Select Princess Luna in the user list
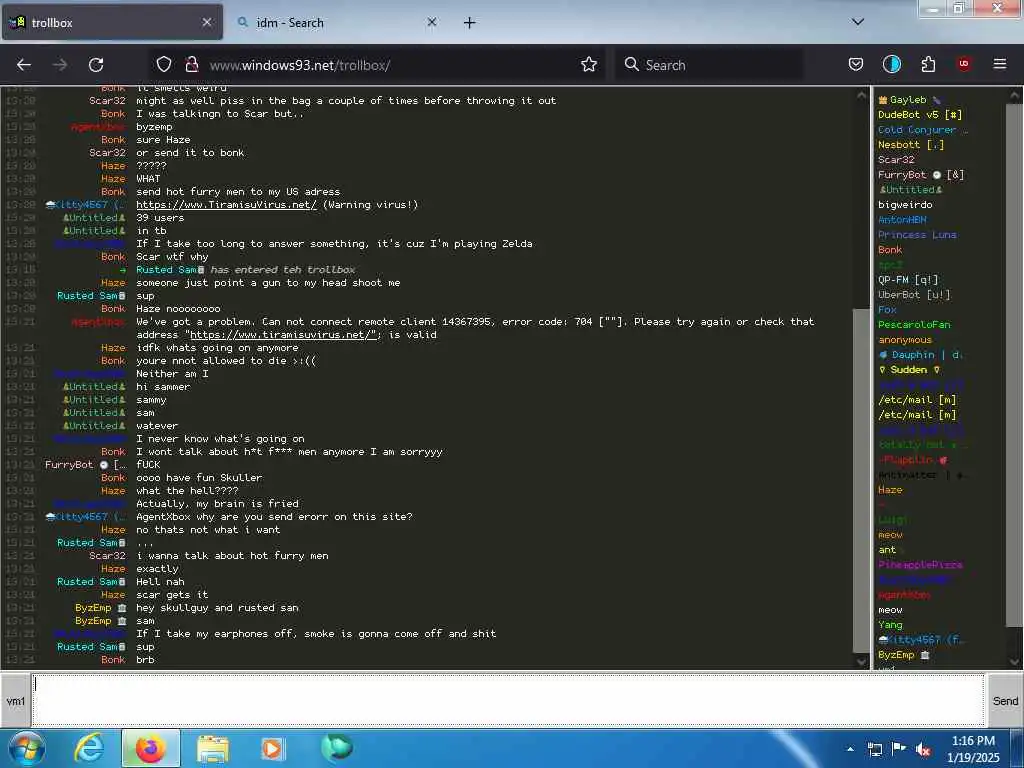This screenshot has height=768, width=1024. pos(917,234)
